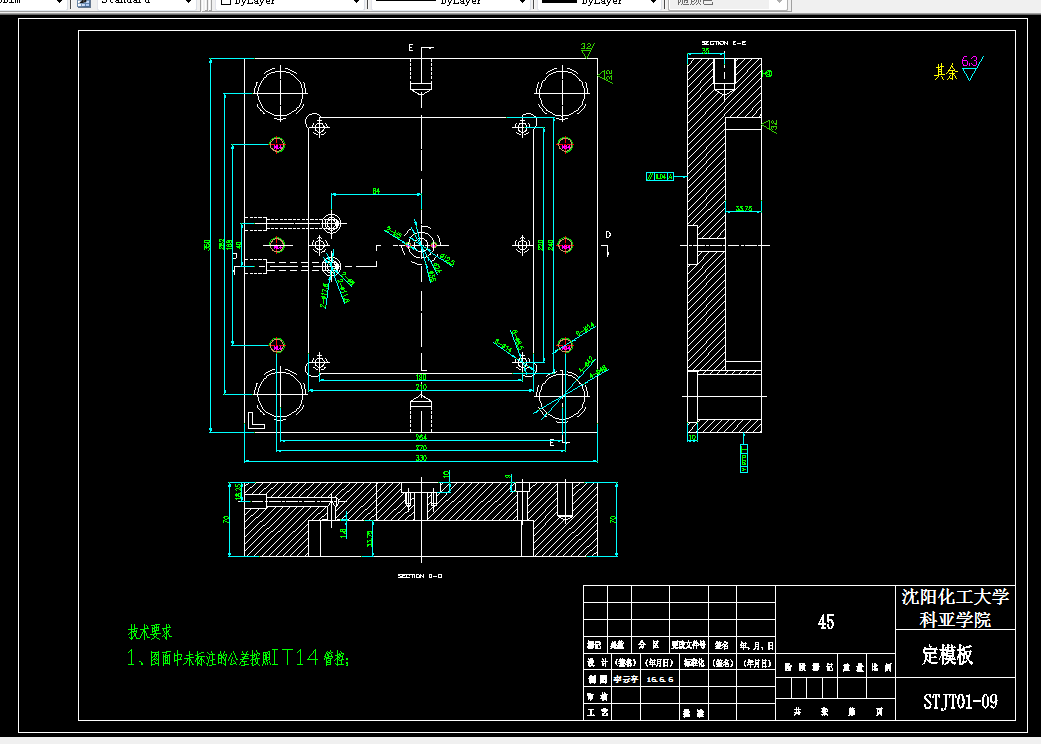Select the 科亚学院 title text
The height and width of the screenshot is (744, 1041).
coord(955,620)
